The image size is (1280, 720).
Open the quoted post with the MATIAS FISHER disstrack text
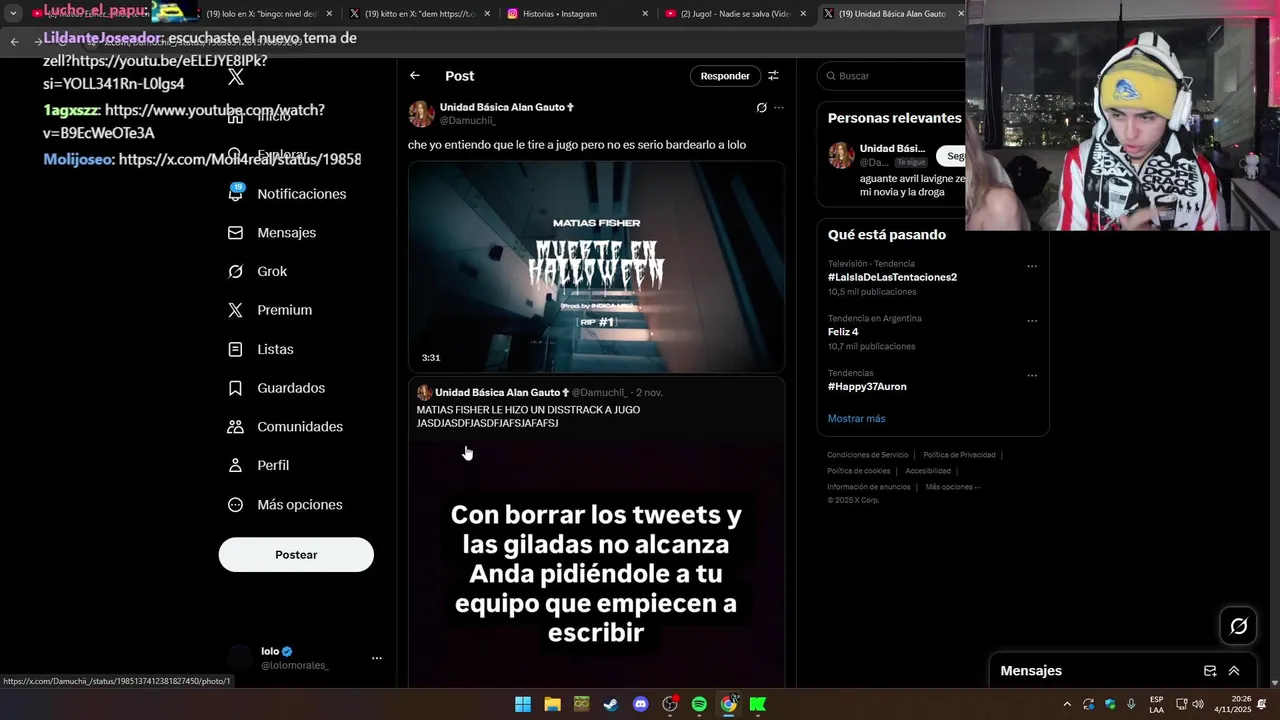coord(528,416)
